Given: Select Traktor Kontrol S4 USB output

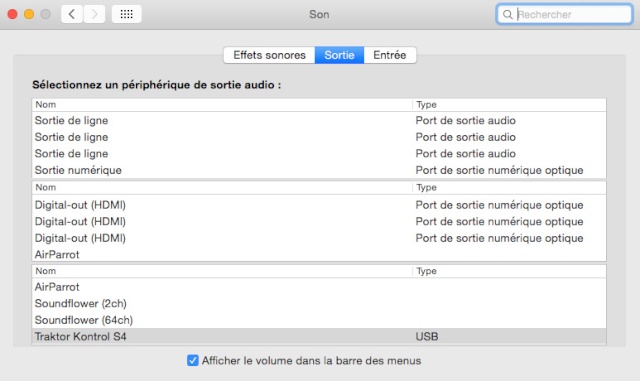Looking at the screenshot, I should 319,336.
